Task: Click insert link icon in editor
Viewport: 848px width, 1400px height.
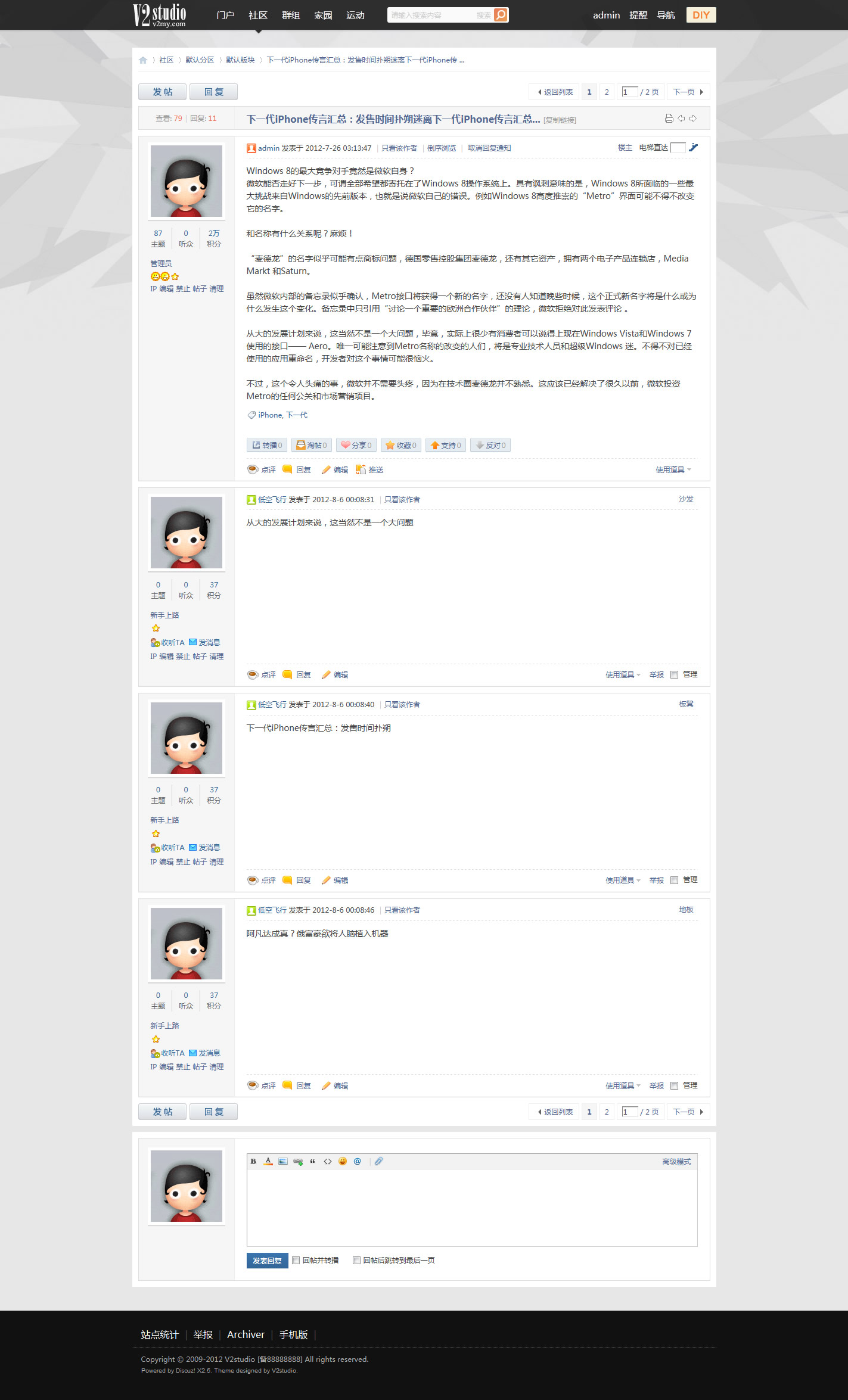Action: (298, 1161)
